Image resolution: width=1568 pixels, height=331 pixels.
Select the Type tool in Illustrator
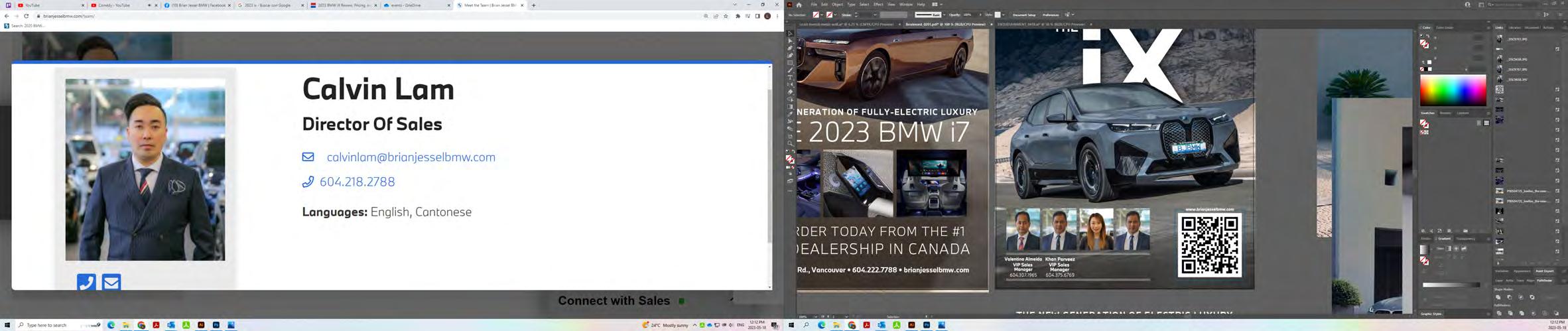(790, 78)
